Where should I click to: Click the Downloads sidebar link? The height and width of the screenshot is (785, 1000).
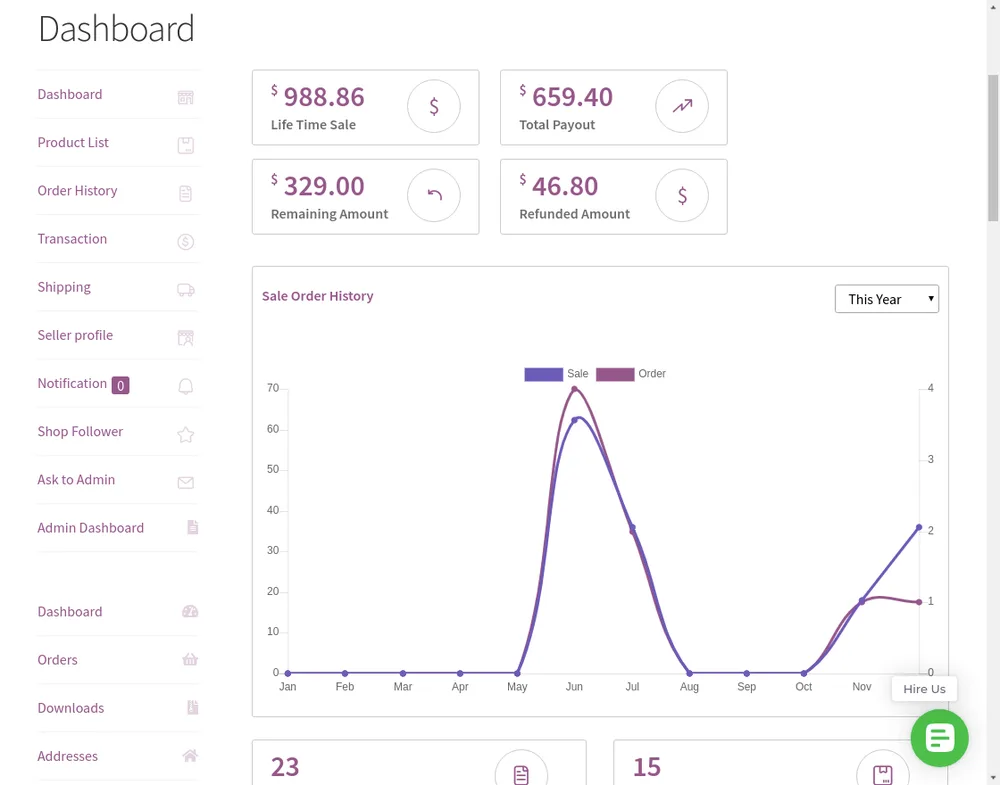tap(71, 708)
